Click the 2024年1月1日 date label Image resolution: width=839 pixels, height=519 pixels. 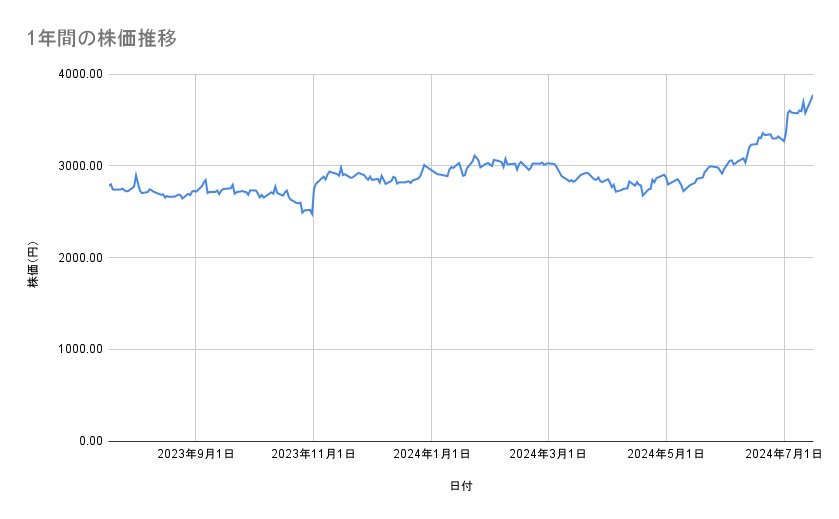[430, 455]
